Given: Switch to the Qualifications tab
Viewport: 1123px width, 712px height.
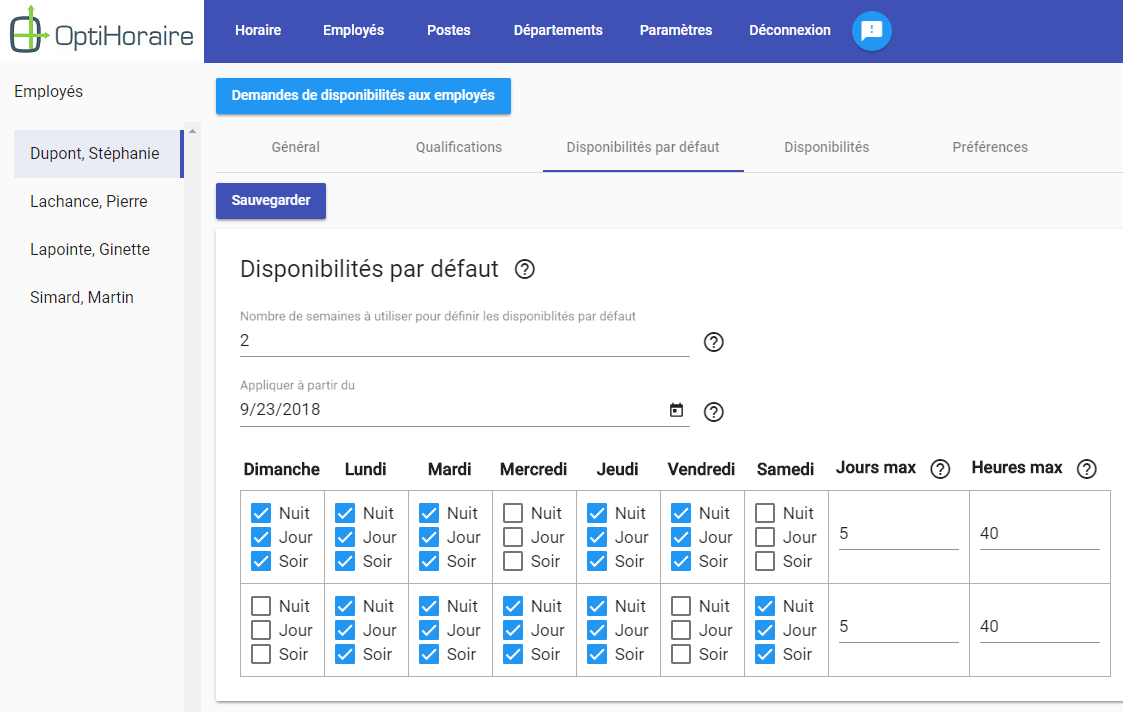Looking at the screenshot, I should tap(459, 148).
